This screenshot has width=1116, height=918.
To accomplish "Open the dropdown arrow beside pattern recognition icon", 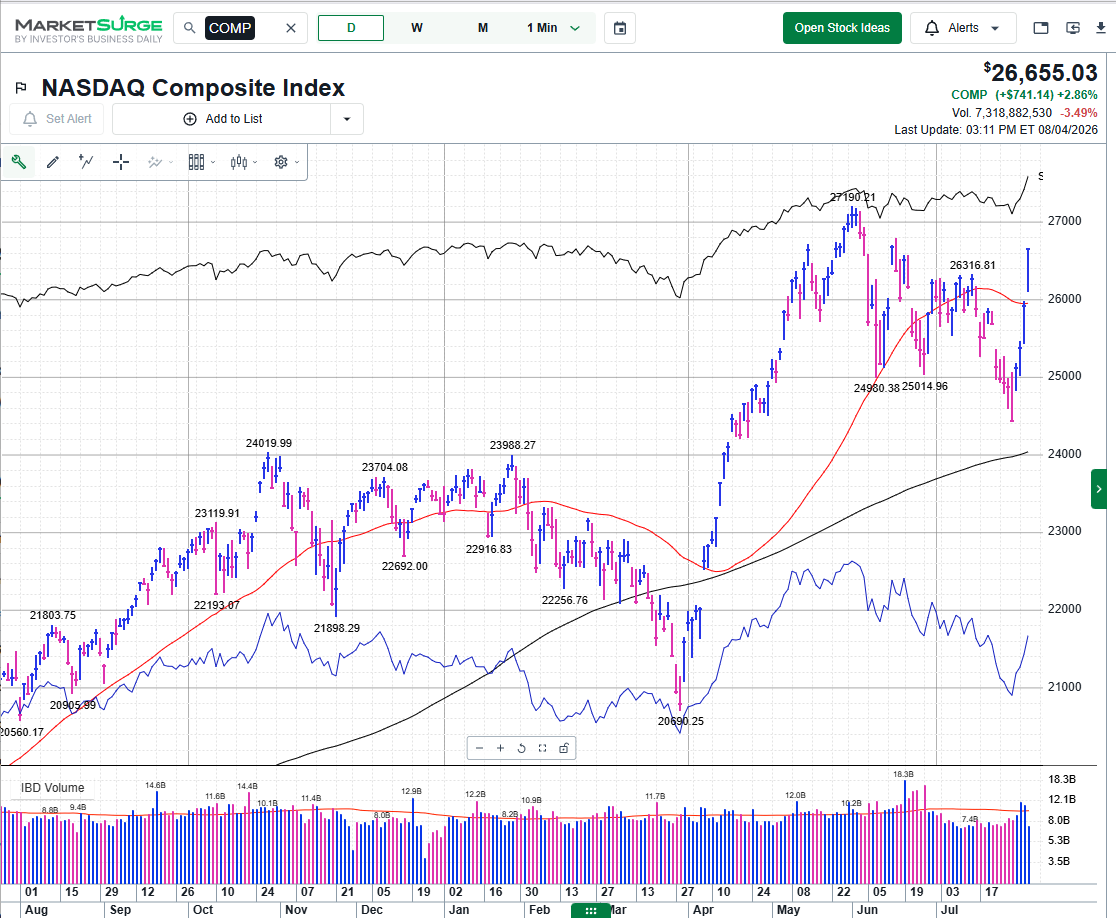I will click(171, 162).
